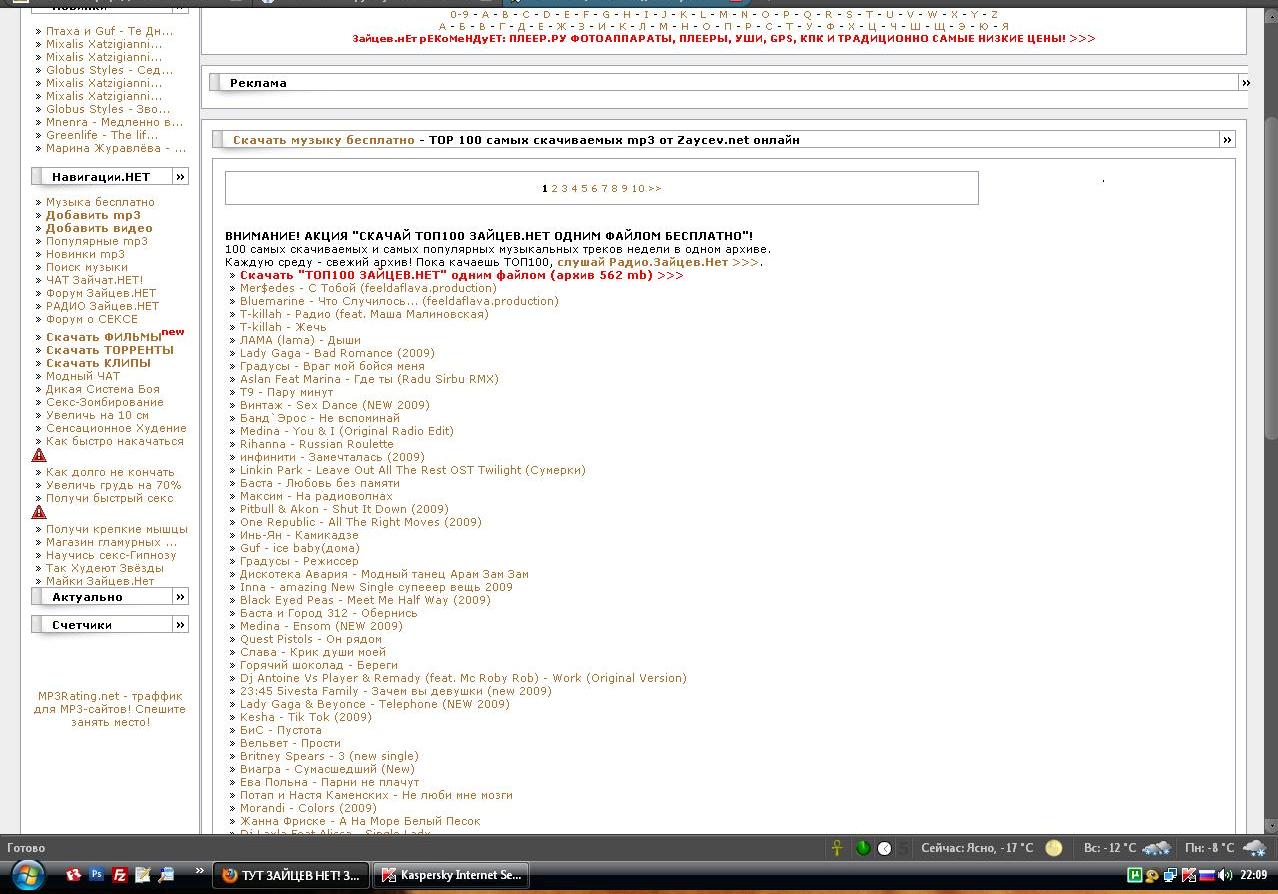Open the MP3Rating.net traffic ad link
1278x894 pixels.
pos(110,709)
